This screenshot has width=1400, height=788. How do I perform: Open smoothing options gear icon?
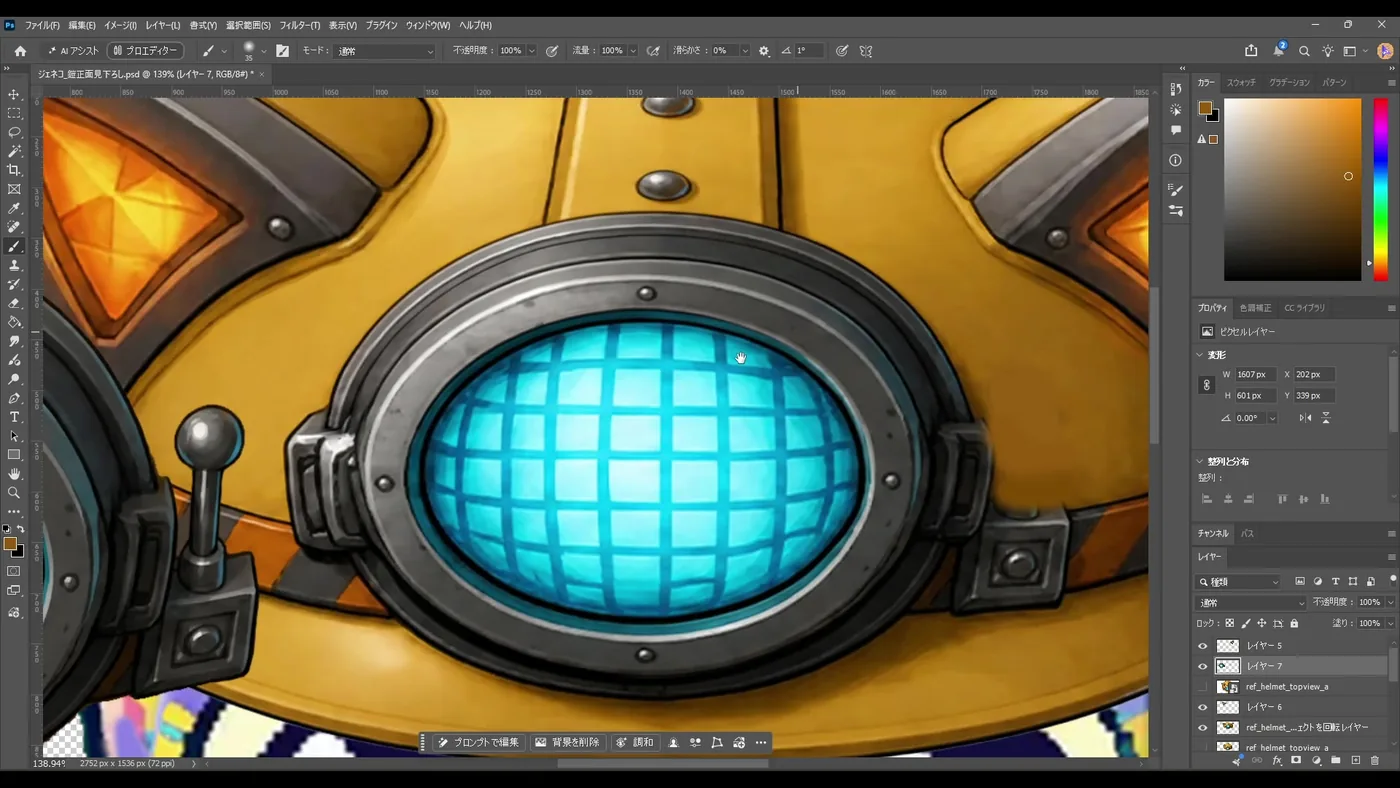coord(764,51)
